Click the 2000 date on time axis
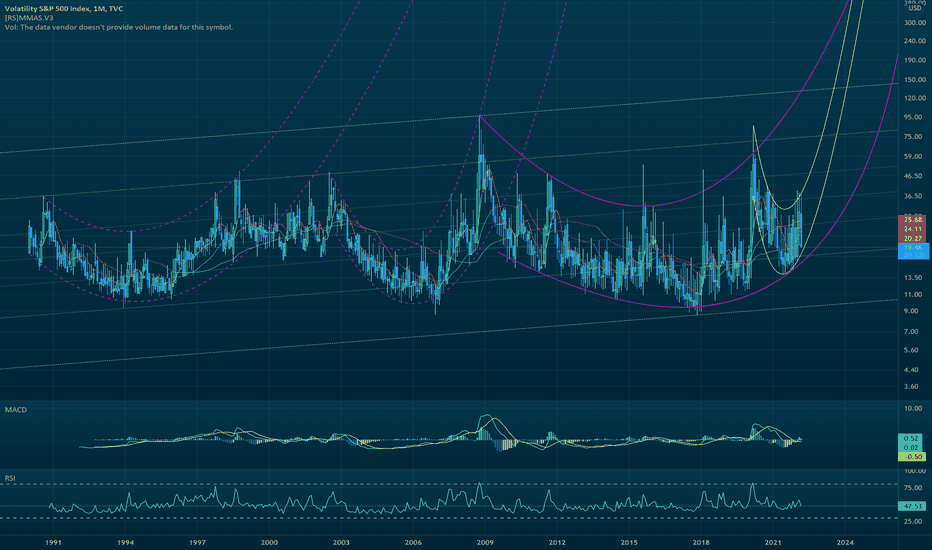 269,542
